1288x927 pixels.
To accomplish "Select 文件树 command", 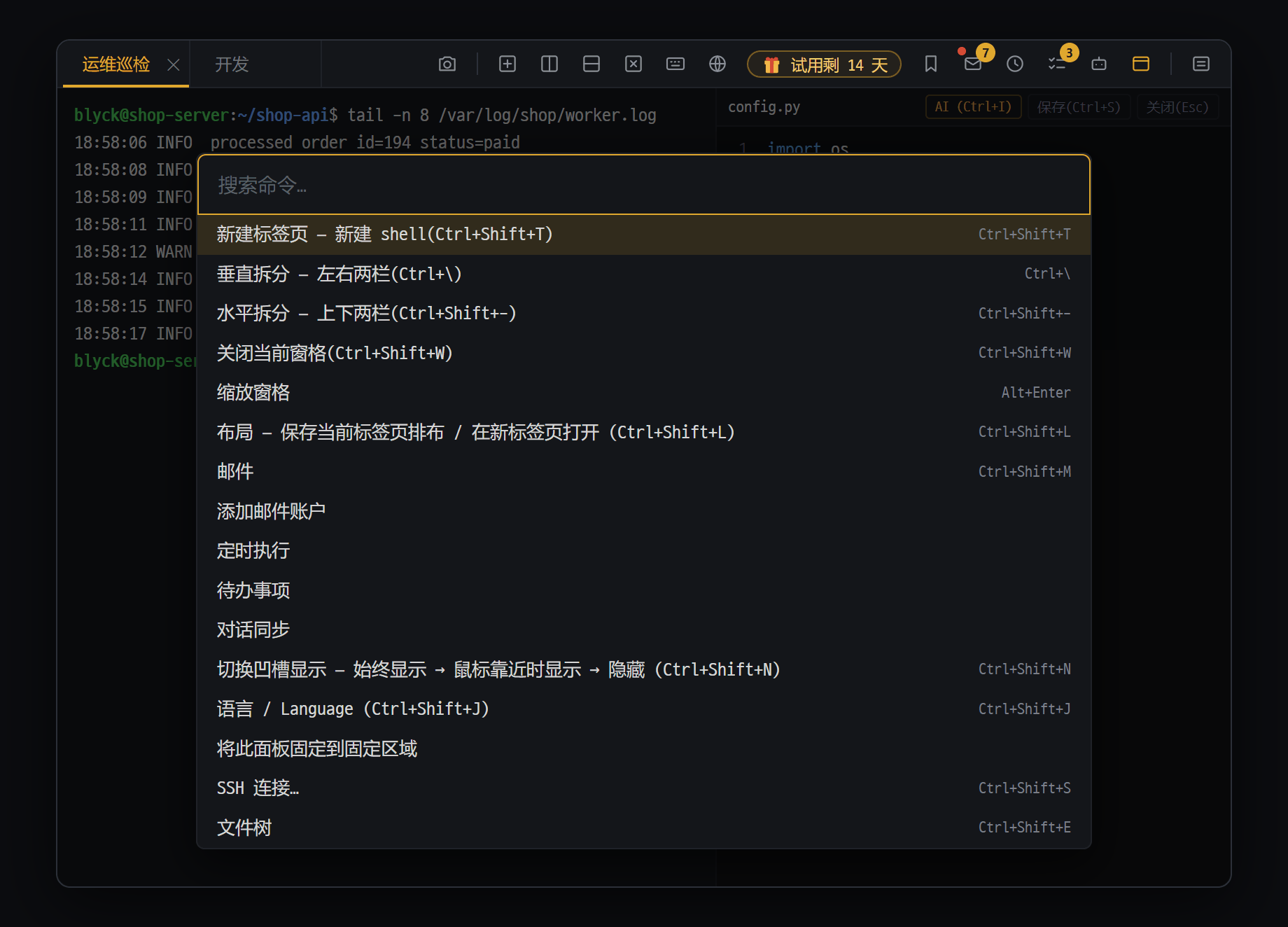I will coord(644,828).
